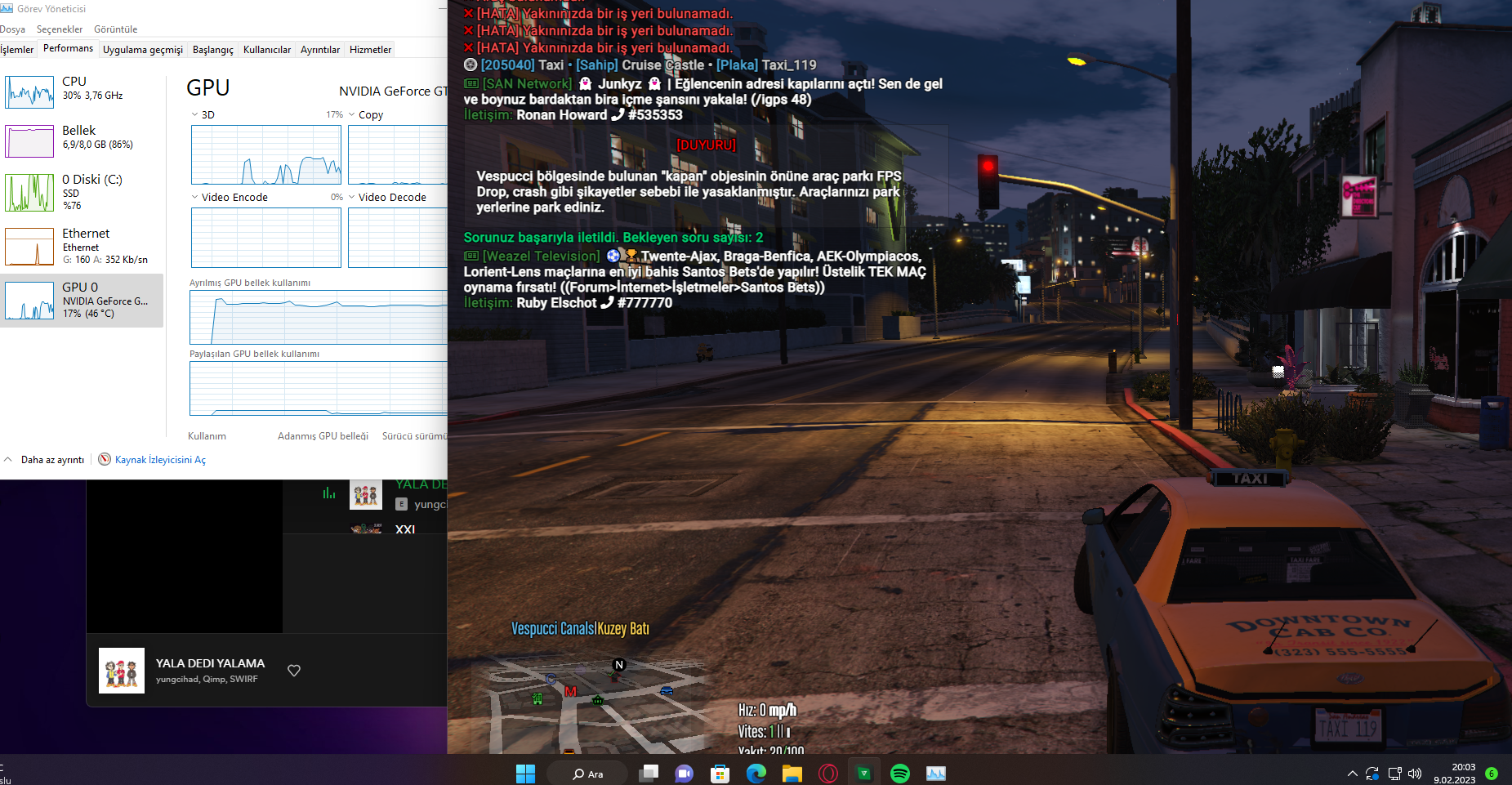Open File Explorer from the taskbar
This screenshot has width=1512, height=785.
pos(792,774)
